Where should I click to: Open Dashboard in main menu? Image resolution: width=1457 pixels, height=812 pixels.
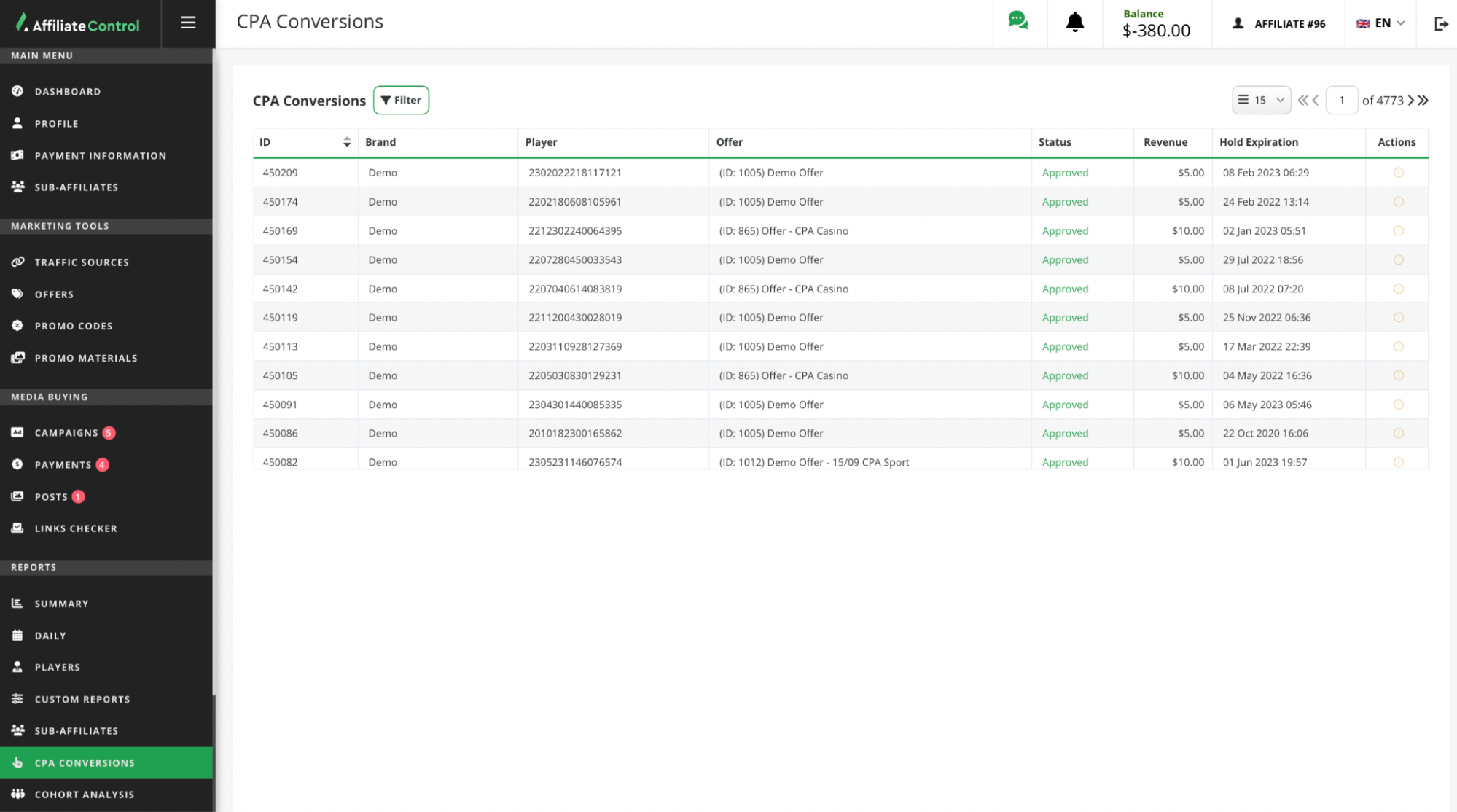(x=68, y=92)
